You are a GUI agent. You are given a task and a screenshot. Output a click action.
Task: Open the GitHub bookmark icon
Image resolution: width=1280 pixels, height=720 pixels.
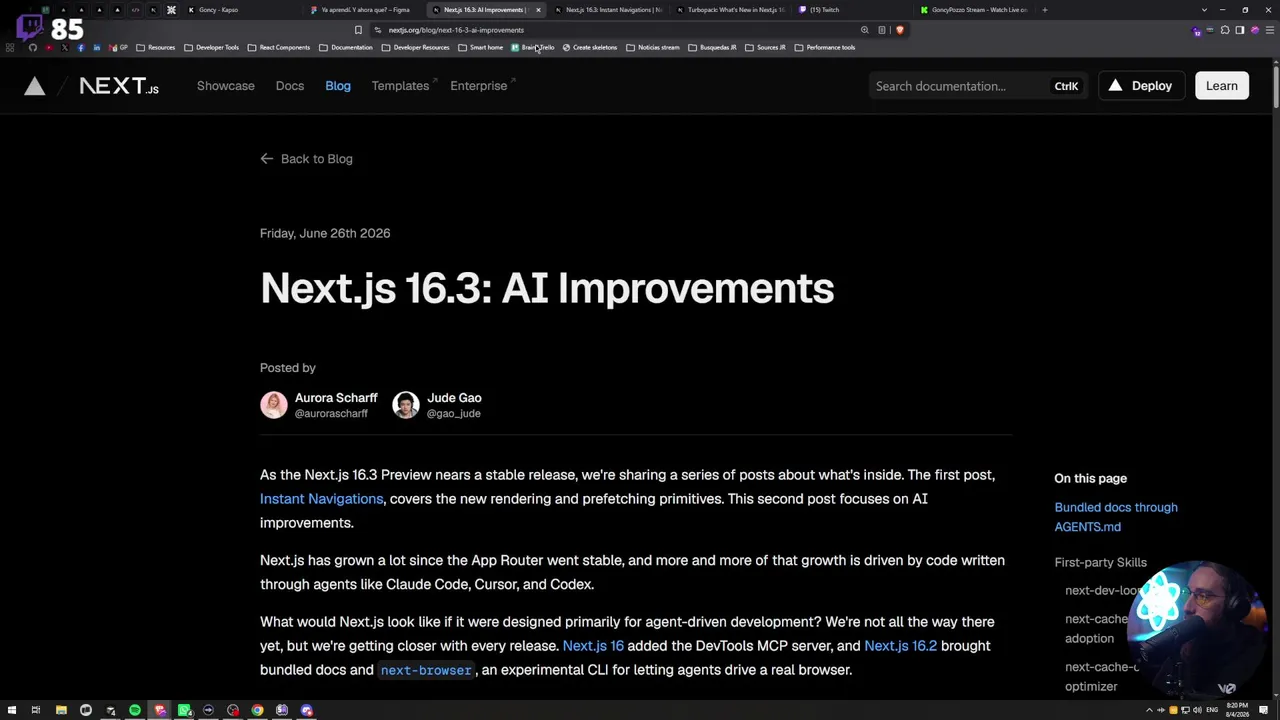point(33,48)
